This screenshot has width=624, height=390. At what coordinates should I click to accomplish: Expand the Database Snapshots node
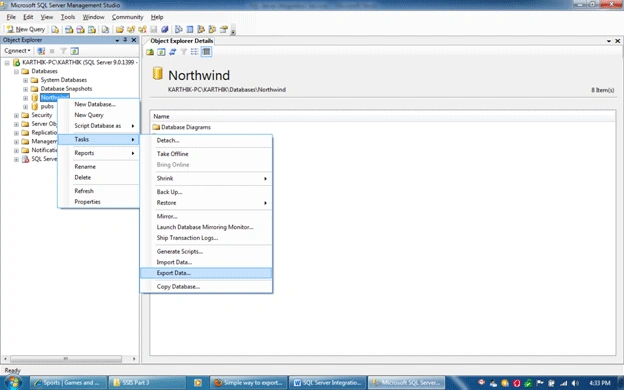click(25, 89)
